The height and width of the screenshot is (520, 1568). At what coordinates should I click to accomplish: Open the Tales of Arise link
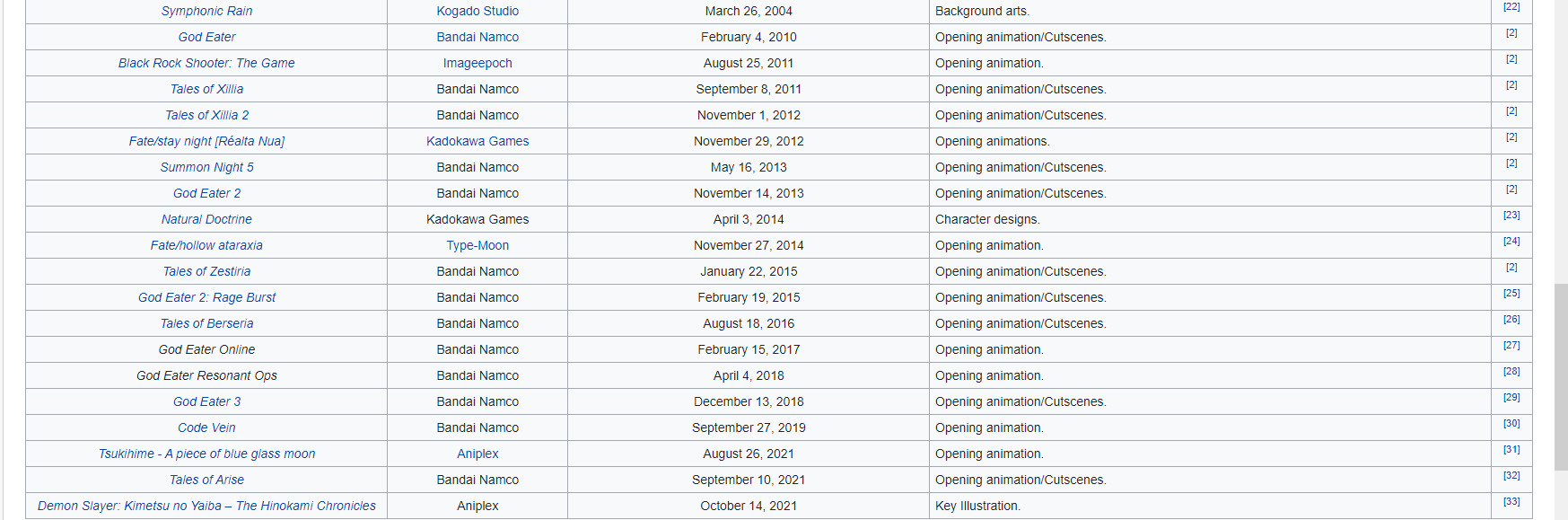[x=206, y=480]
